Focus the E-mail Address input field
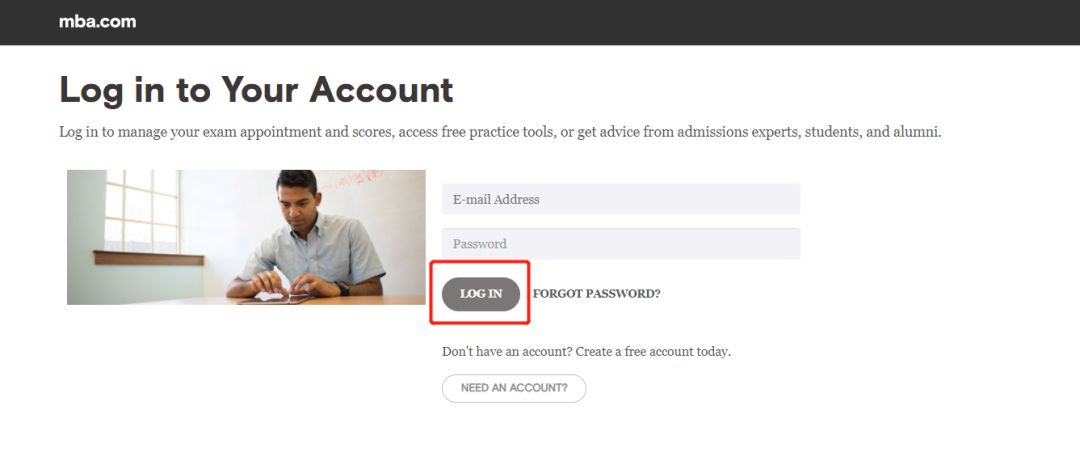This screenshot has height=469, width=1080. click(x=621, y=199)
